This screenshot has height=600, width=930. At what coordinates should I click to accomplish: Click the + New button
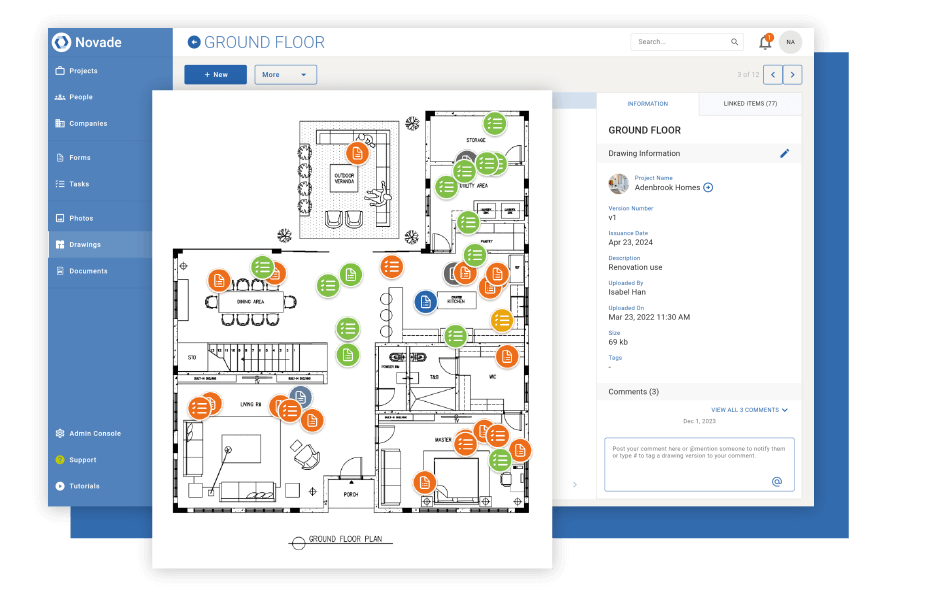215,74
